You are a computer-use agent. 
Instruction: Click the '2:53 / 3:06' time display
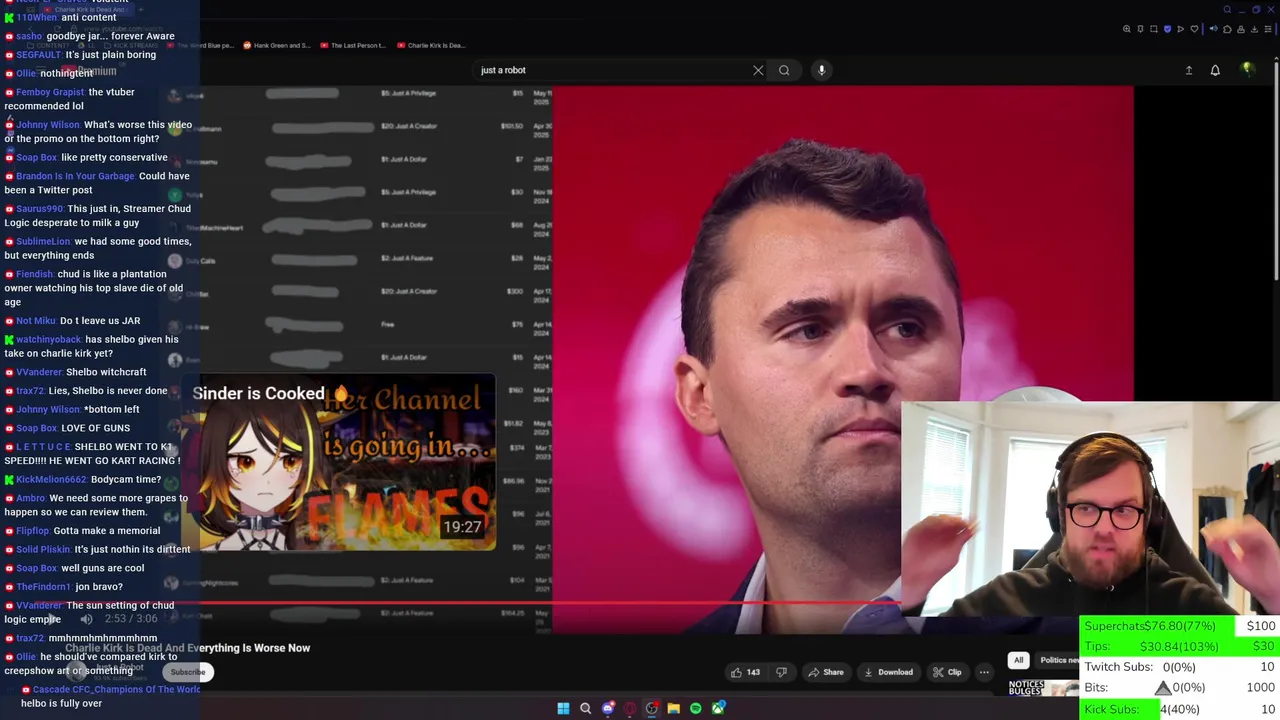(131, 619)
